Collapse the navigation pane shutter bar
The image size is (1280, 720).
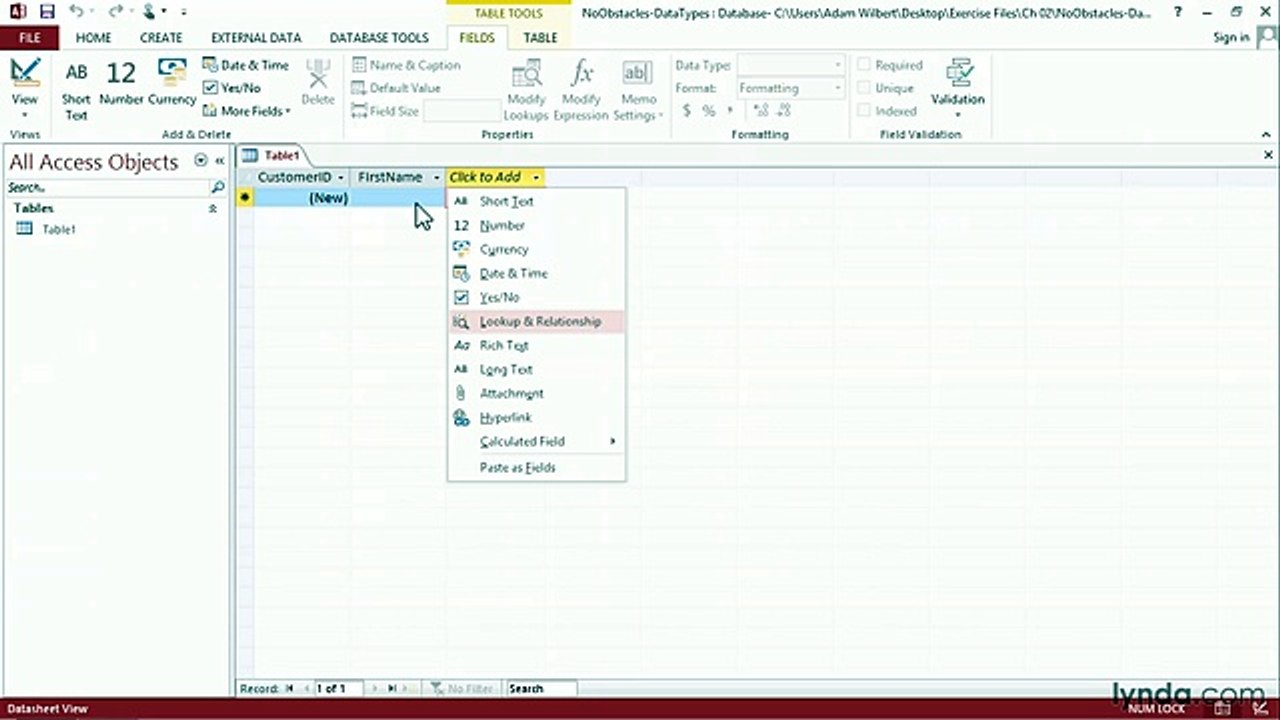(x=219, y=161)
